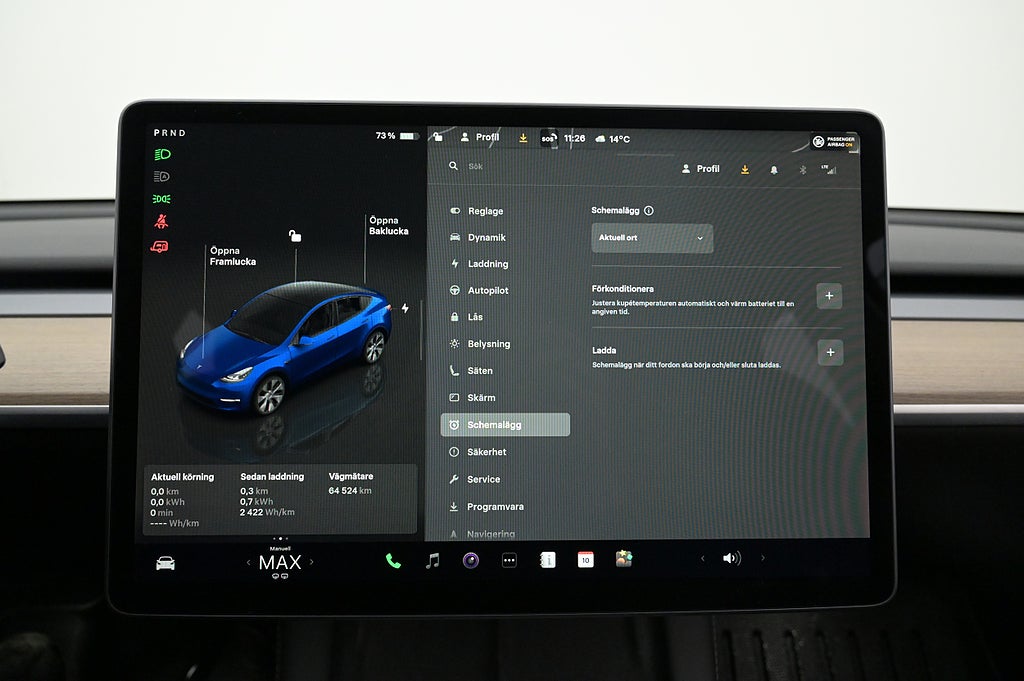This screenshot has width=1024, height=681.
Task: Tap the car controls icon
Action: tap(165, 563)
